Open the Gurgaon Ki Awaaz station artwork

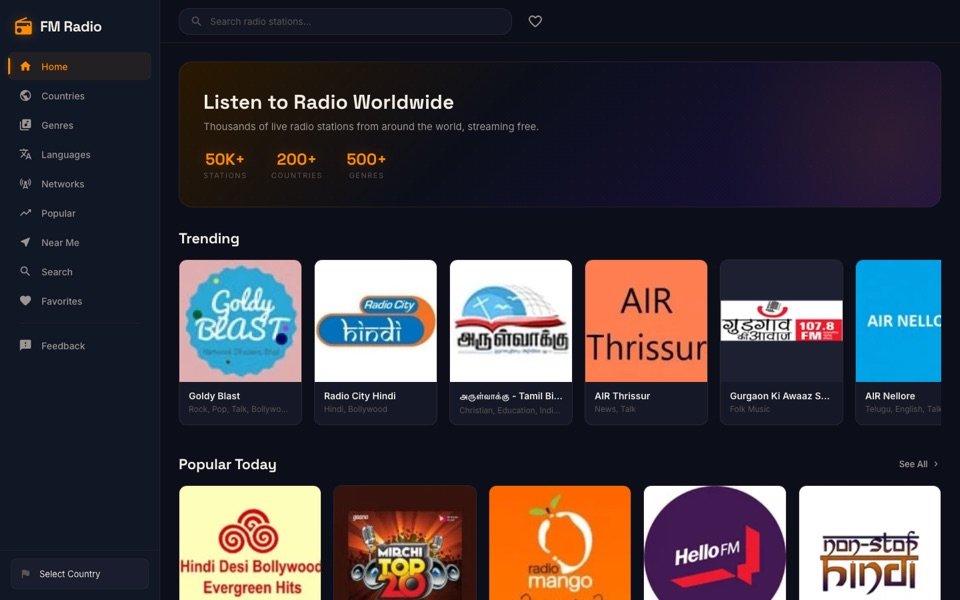click(781, 321)
